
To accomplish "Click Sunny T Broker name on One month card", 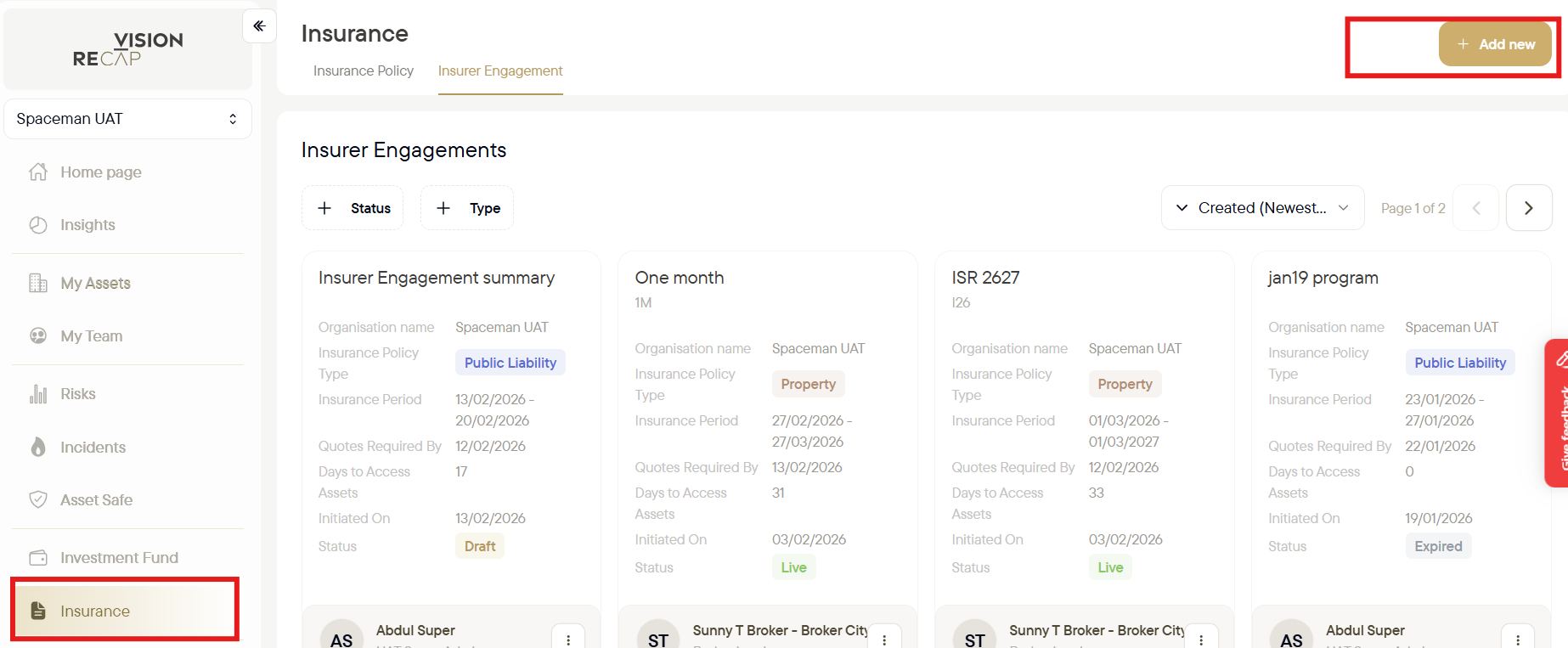I will click(780, 630).
